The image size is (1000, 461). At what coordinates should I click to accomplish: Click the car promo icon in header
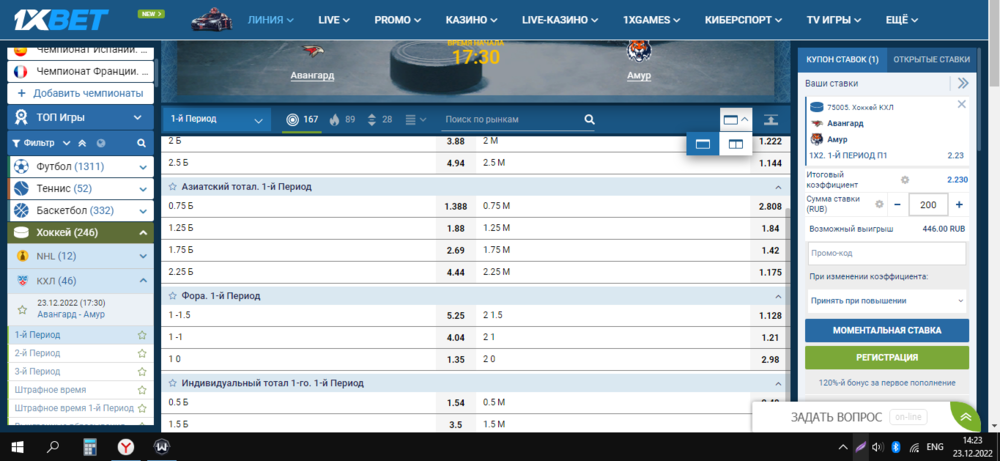point(210,20)
